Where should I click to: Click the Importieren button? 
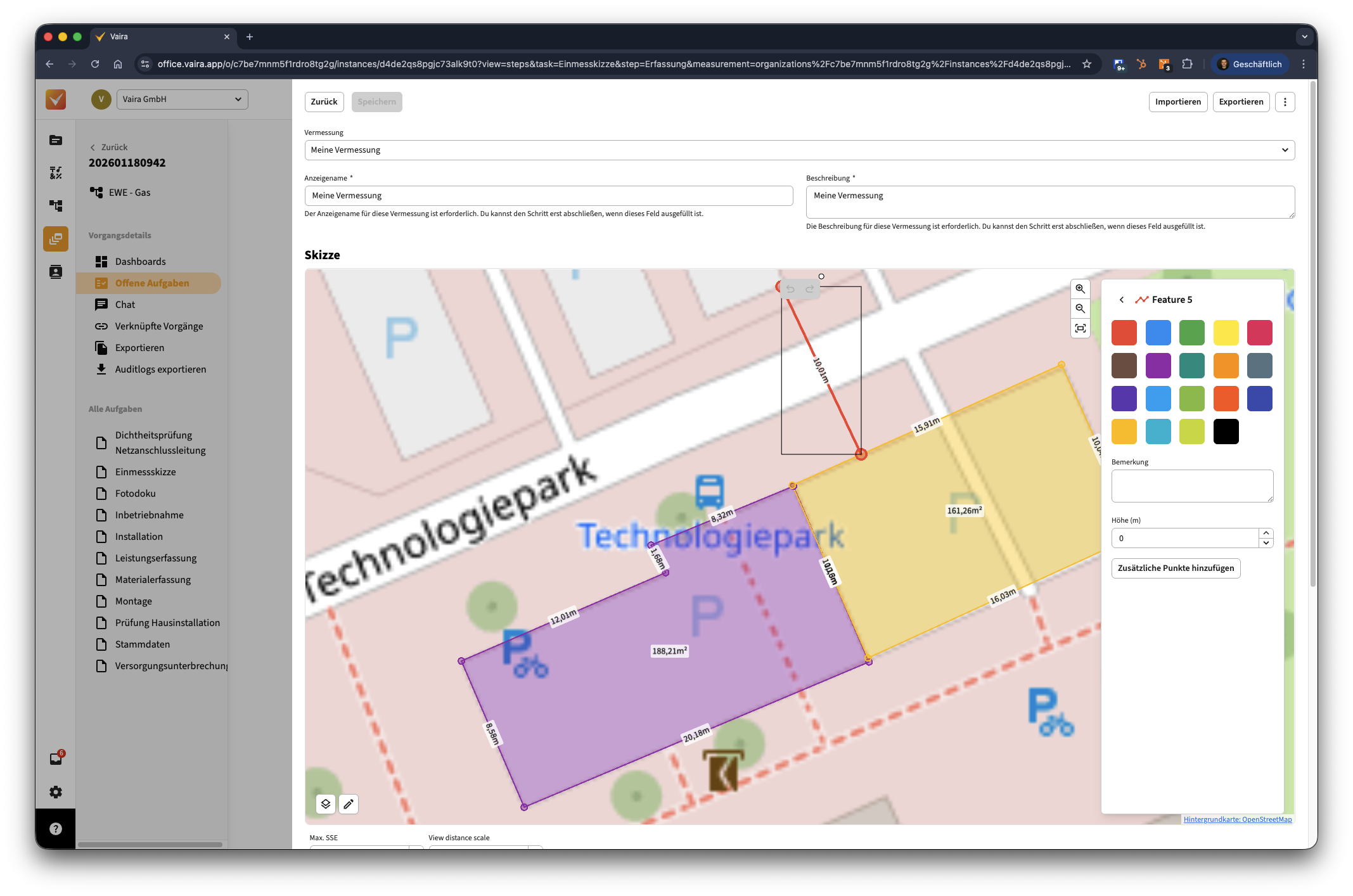[x=1177, y=102]
